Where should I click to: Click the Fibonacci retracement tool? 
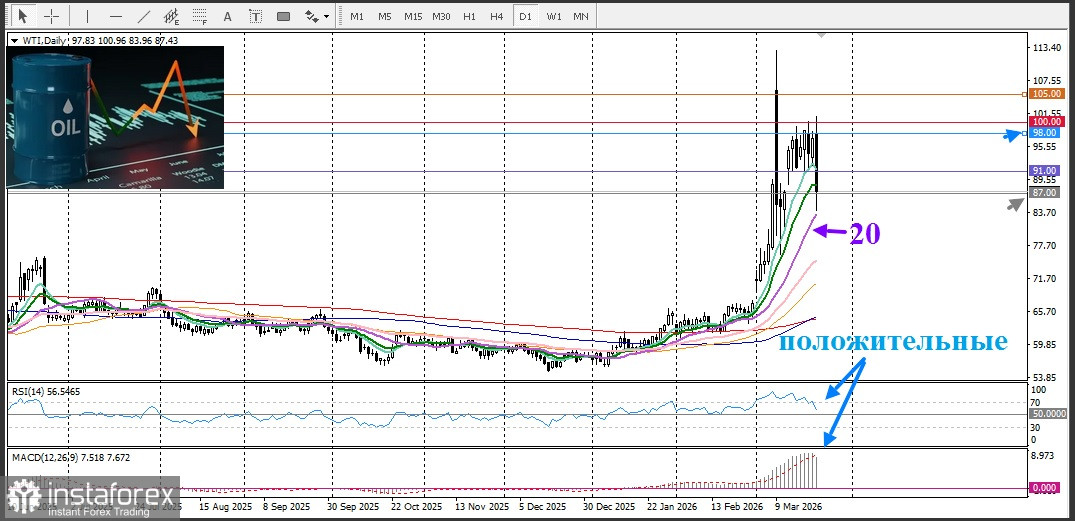(x=200, y=16)
